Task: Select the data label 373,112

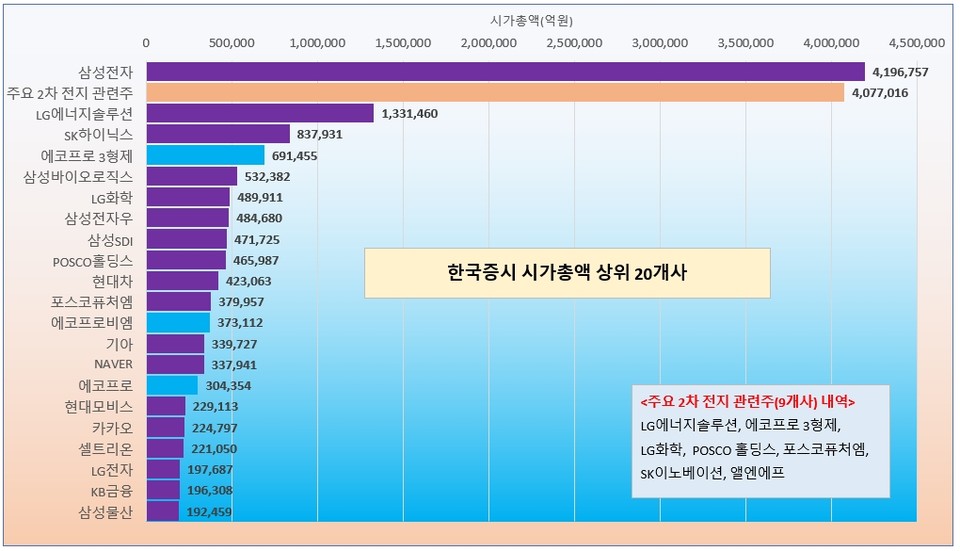Action: tap(240, 323)
